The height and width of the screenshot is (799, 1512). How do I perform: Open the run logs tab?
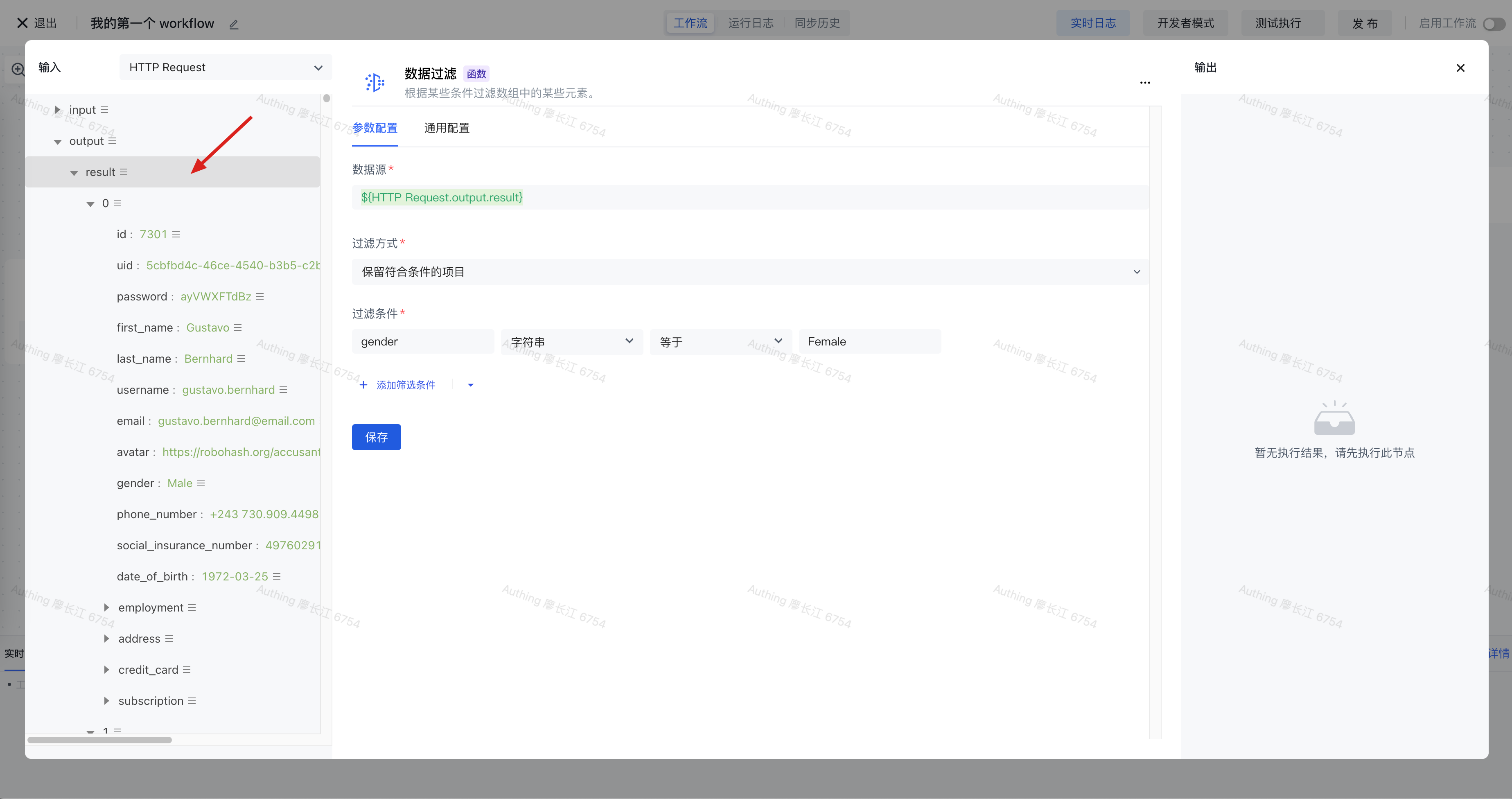click(751, 23)
